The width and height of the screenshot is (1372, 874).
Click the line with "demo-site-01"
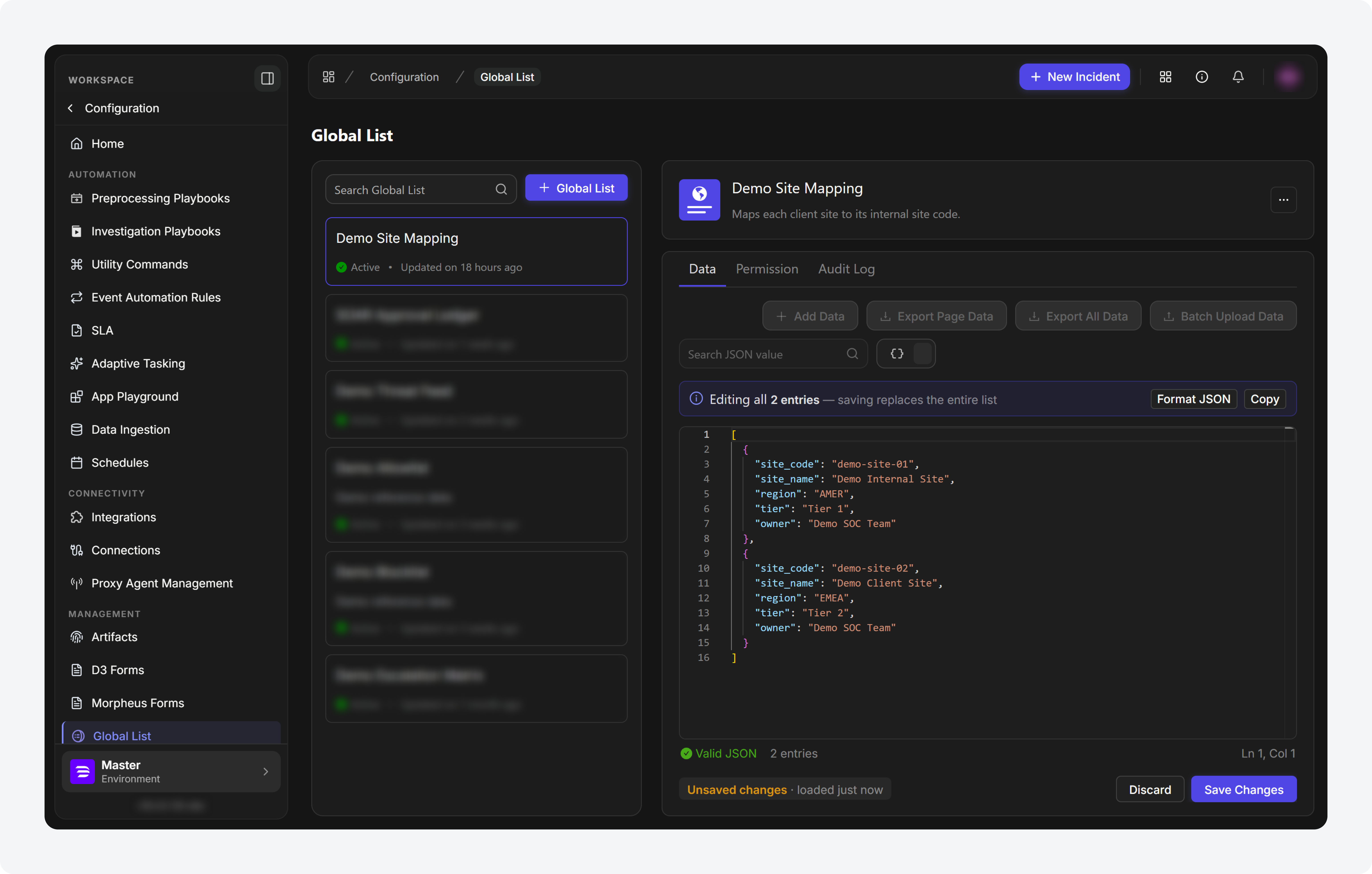837,464
